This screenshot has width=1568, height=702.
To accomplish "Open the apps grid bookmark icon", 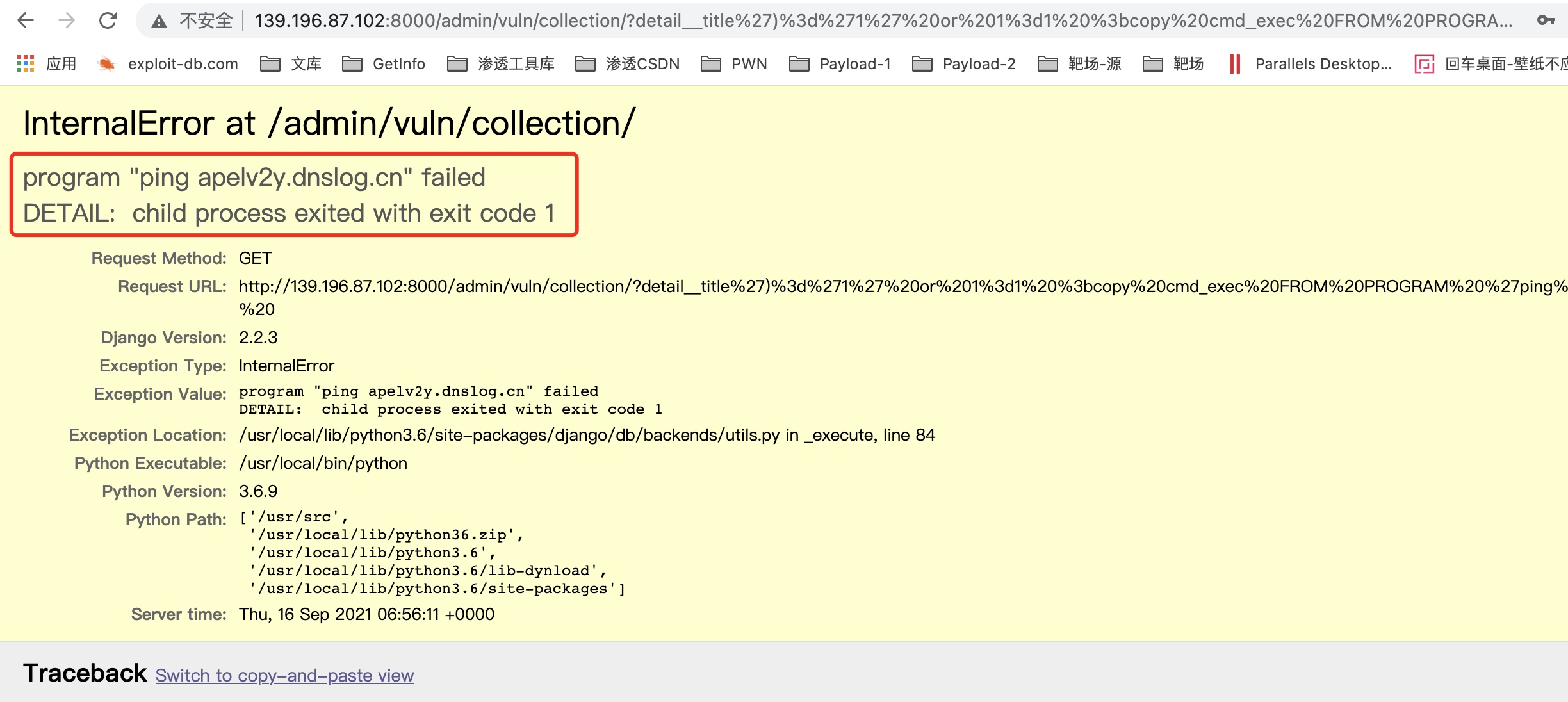I will click(x=26, y=63).
